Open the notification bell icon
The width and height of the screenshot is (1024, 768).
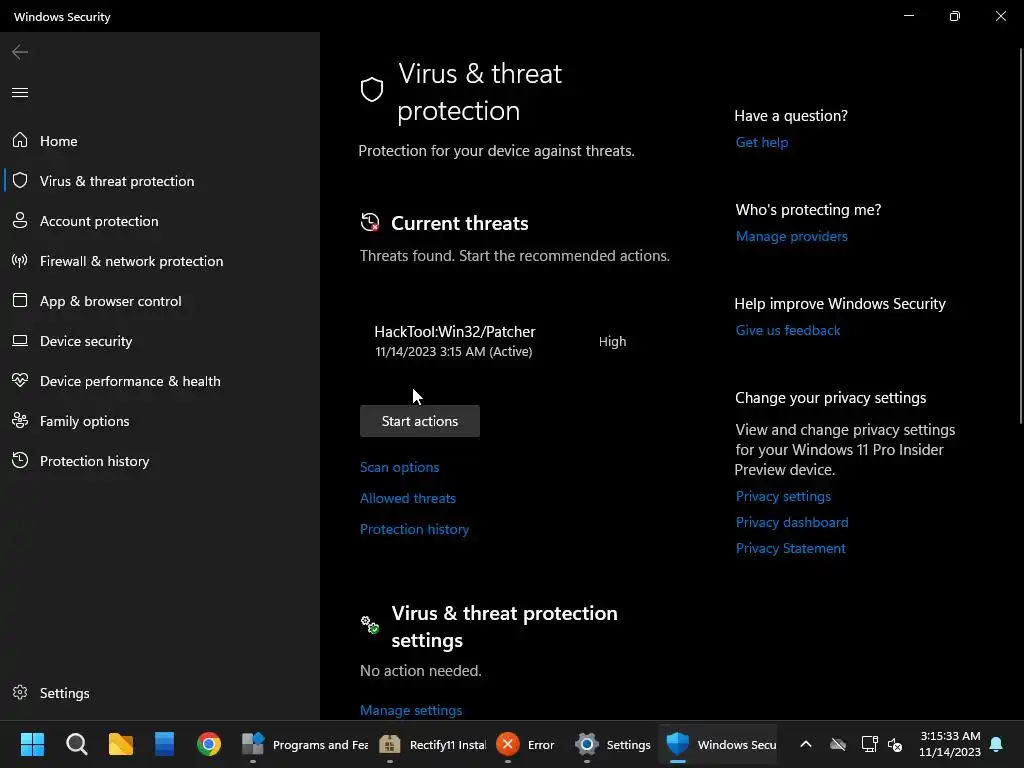(997, 744)
